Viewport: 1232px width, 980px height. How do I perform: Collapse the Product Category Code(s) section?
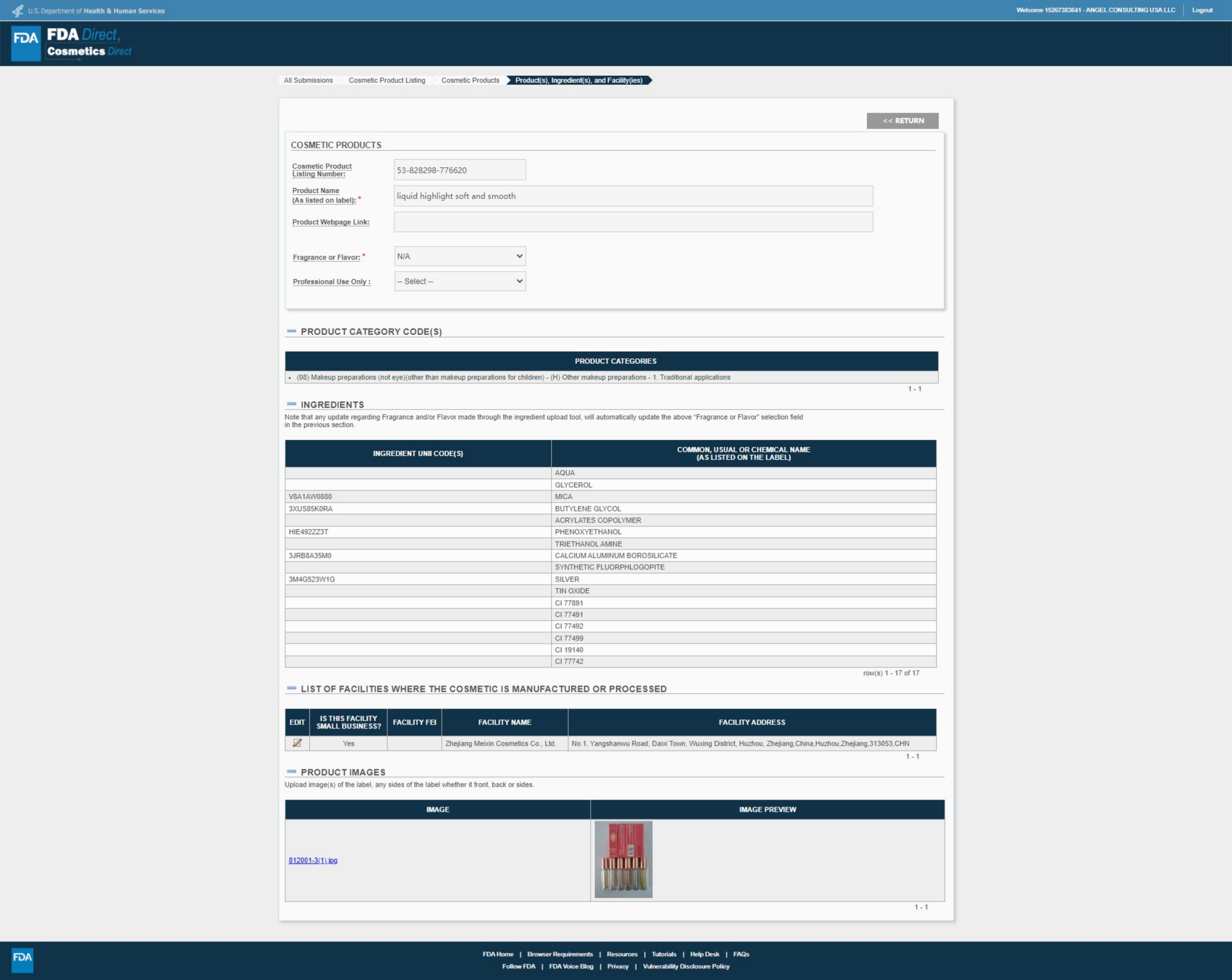click(291, 331)
